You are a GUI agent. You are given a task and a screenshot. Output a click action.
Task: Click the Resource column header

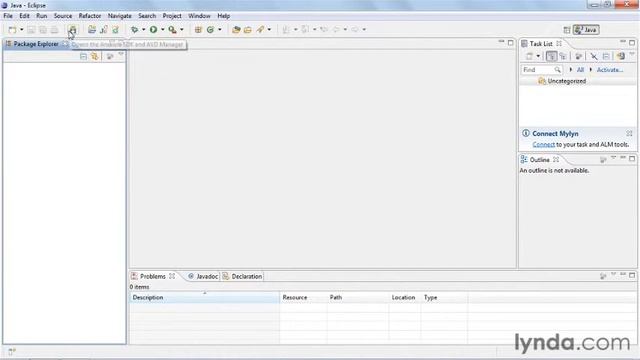[303, 298]
